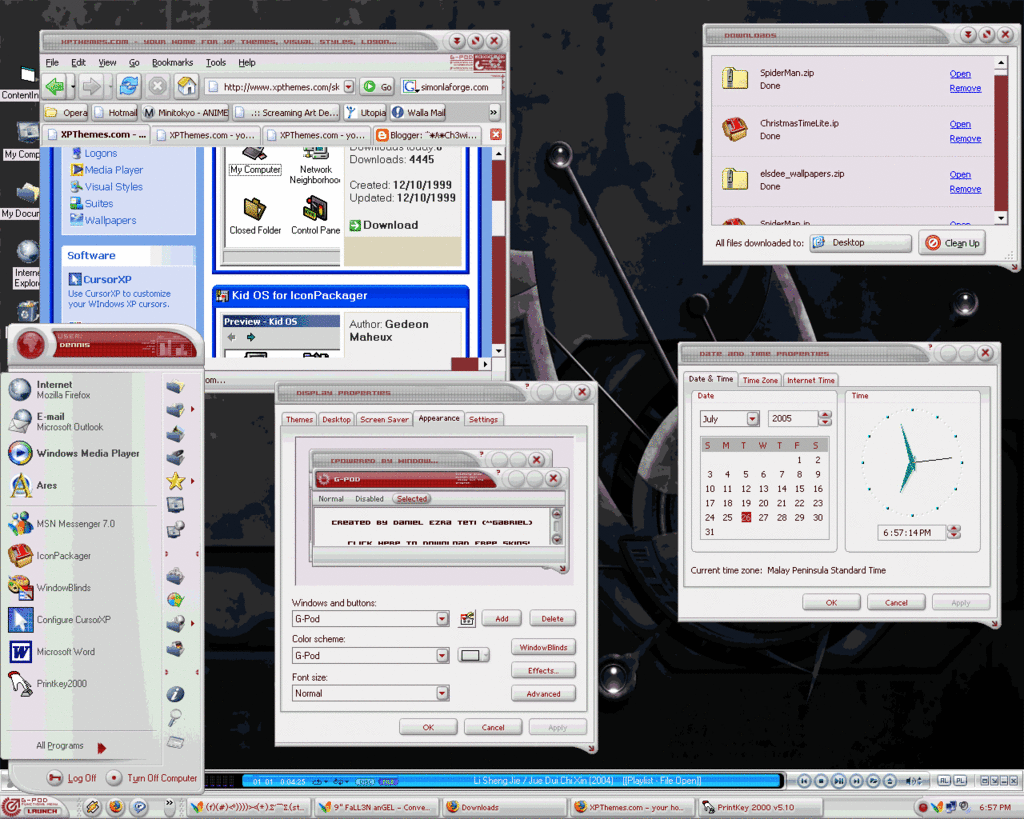1024x819 pixels.
Task: Open Configure CursorXP
Action: coord(59,620)
